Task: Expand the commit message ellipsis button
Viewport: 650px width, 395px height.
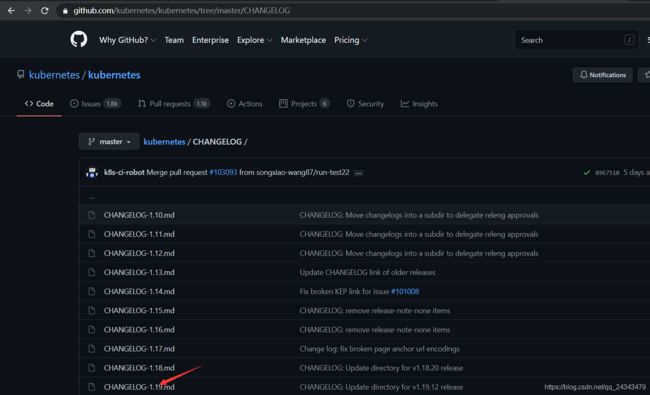Action: pyautogui.click(x=359, y=173)
